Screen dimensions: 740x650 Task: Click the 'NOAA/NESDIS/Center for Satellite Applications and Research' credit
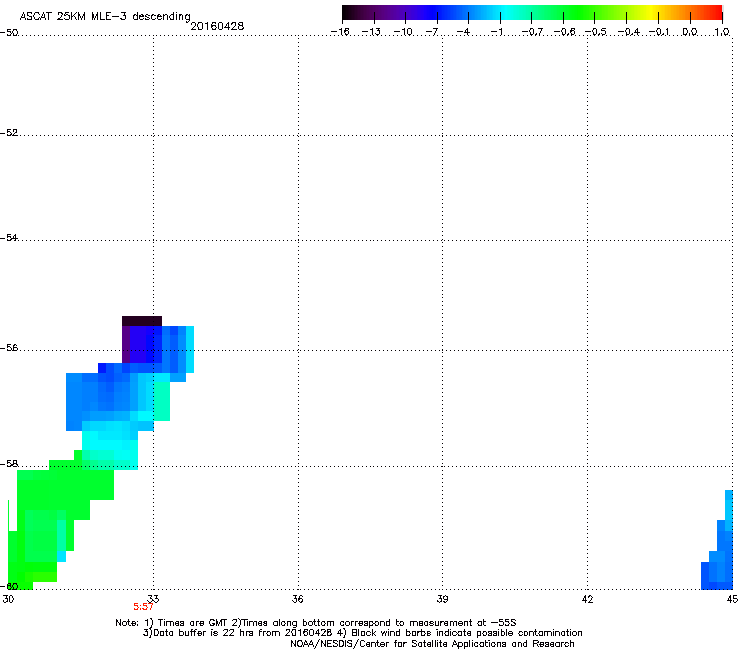(x=432, y=644)
